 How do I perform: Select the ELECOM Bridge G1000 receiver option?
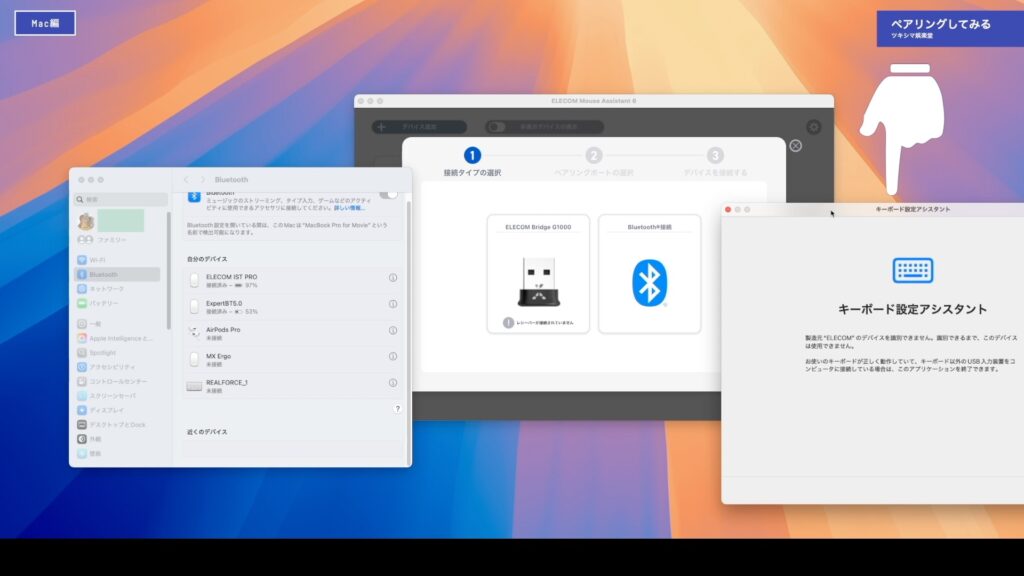(x=538, y=274)
